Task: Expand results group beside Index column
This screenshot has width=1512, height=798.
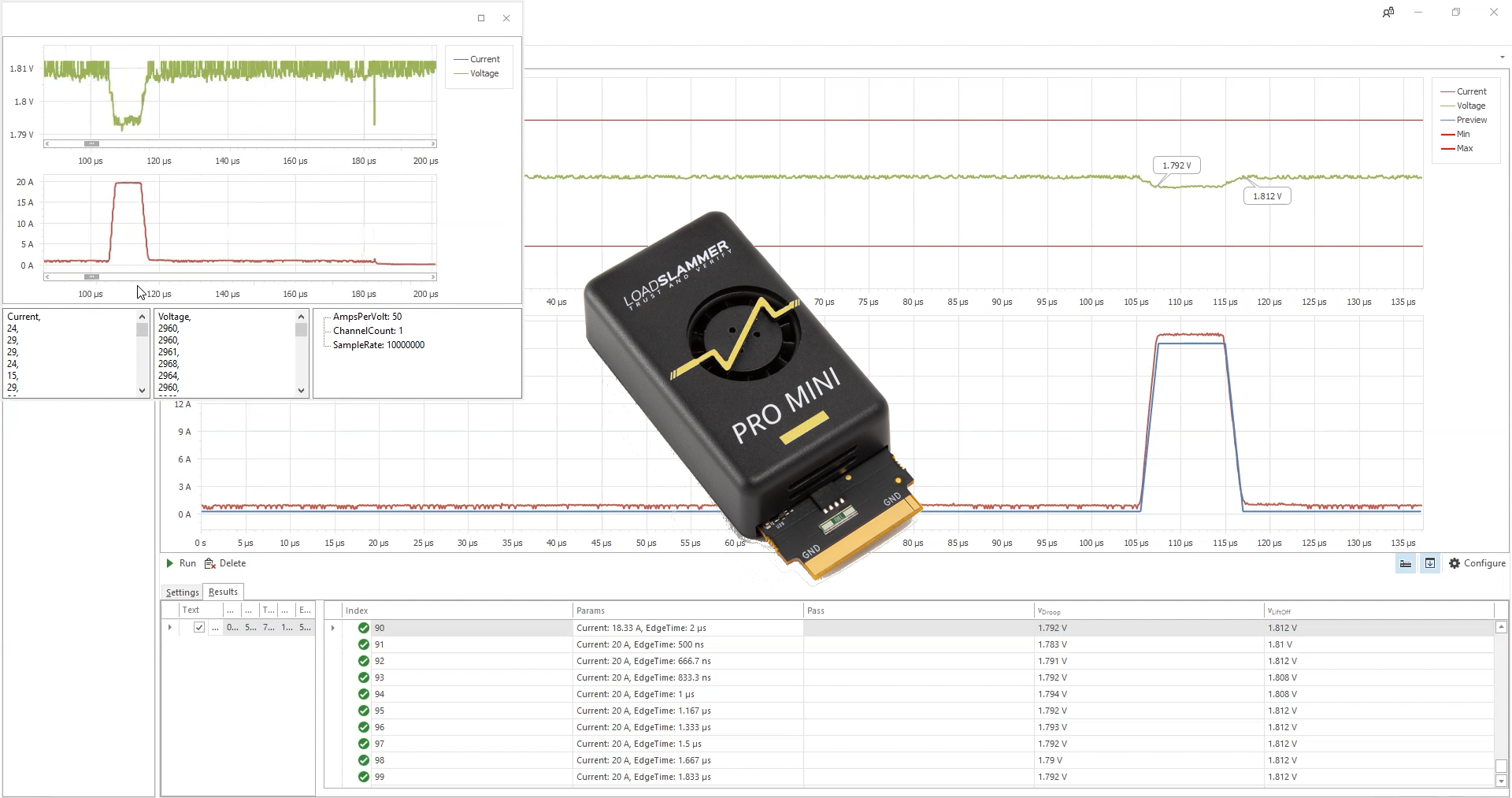Action: tap(333, 629)
